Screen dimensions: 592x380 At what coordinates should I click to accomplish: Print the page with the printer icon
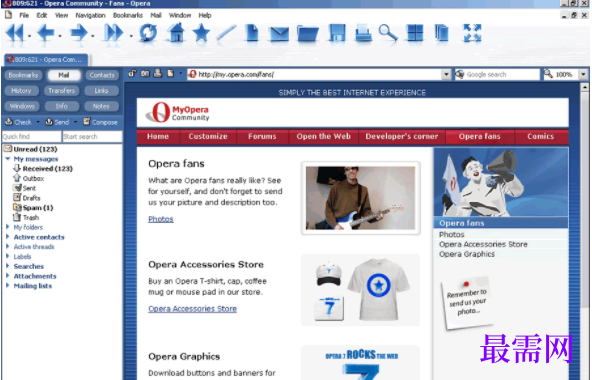363,32
